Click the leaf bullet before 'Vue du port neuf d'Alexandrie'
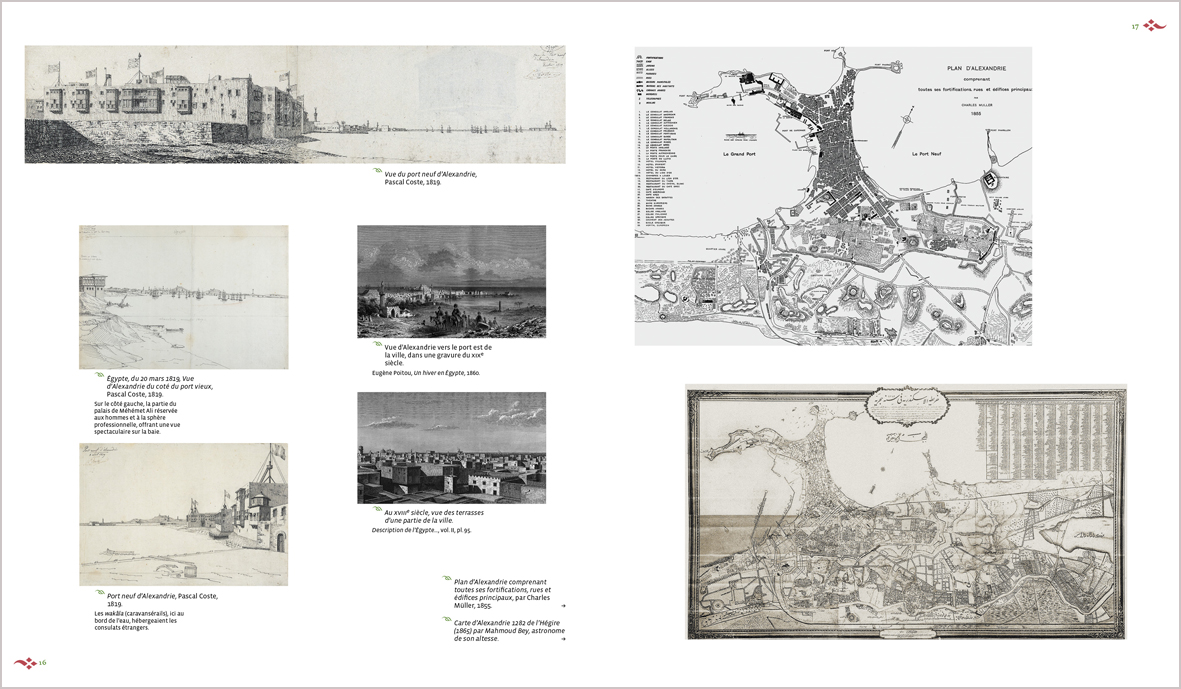This screenshot has height=689, width=1181. tap(377, 172)
